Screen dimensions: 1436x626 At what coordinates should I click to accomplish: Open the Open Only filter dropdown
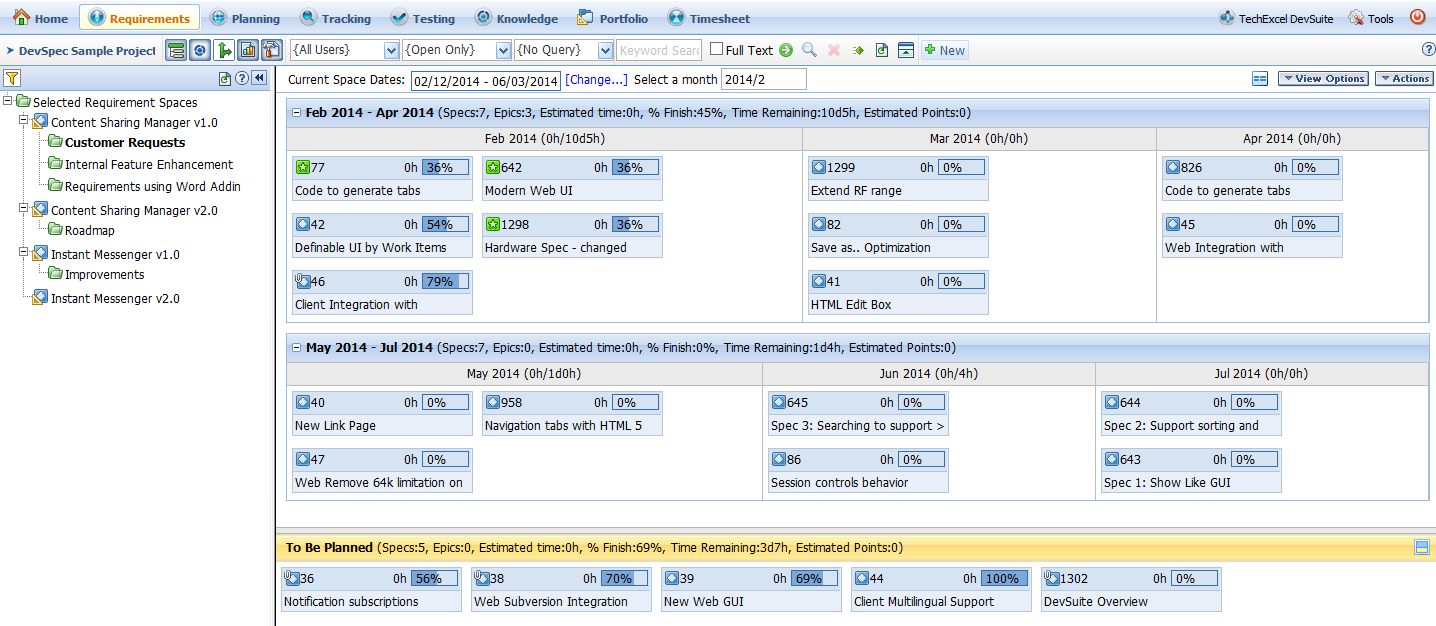tap(457, 50)
